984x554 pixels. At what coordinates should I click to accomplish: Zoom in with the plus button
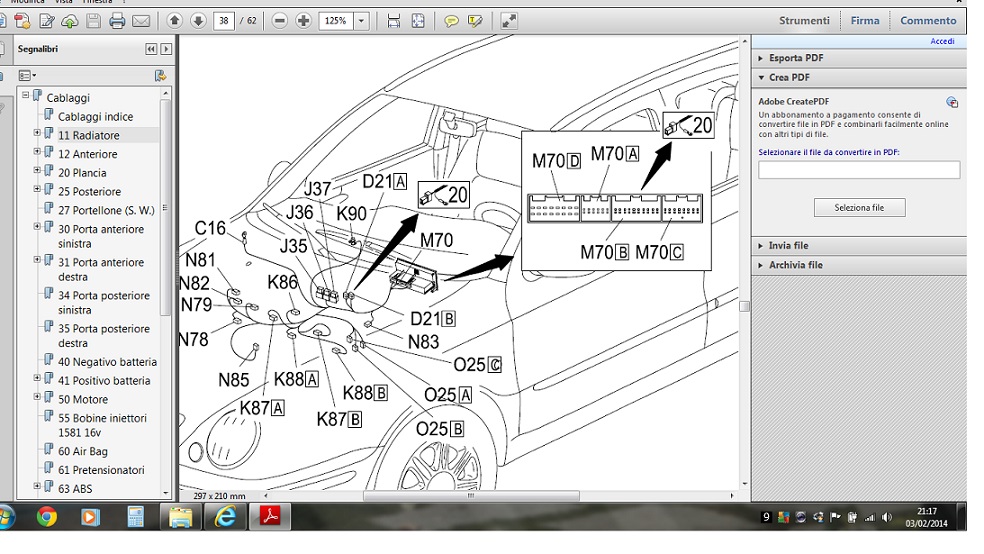click(x=304, y=21)
